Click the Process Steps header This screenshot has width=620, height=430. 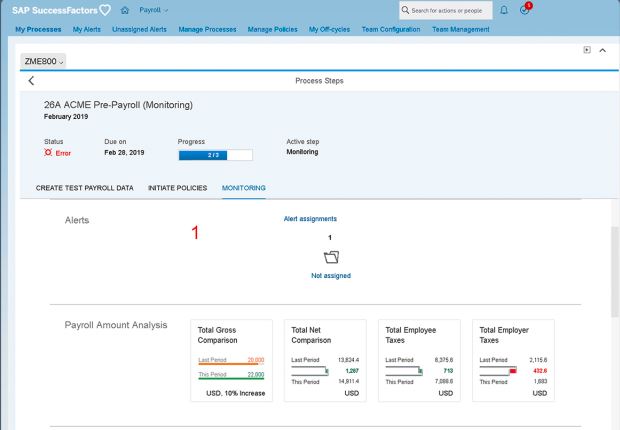319,81
